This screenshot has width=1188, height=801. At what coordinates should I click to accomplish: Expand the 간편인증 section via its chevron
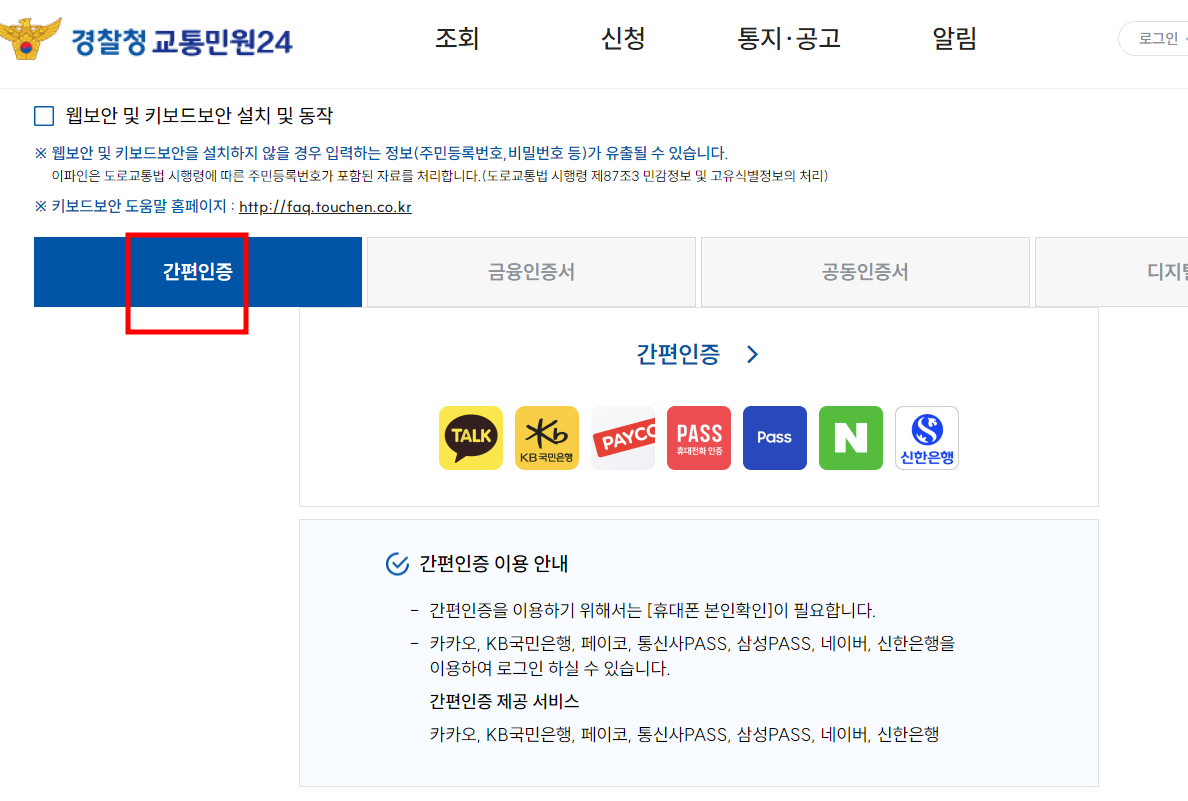tap(752, 354)
